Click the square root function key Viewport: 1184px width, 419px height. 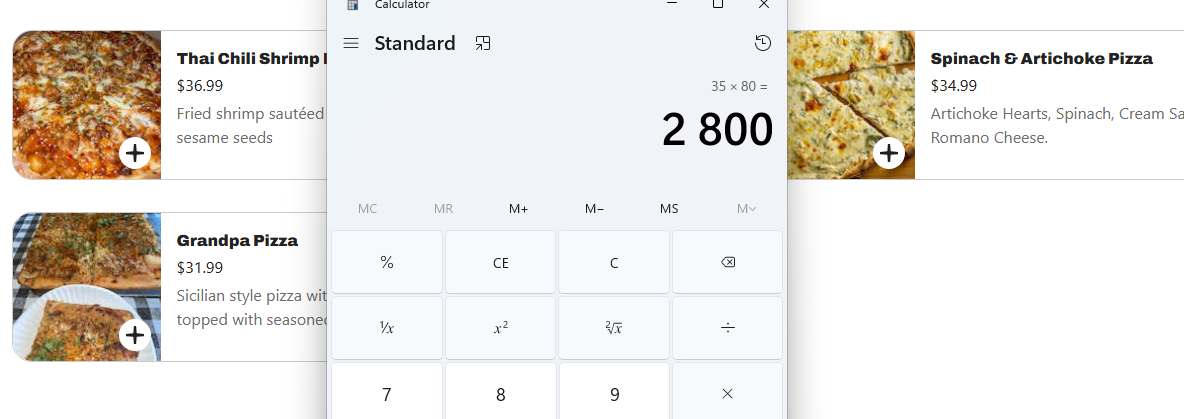click(613, 328)
